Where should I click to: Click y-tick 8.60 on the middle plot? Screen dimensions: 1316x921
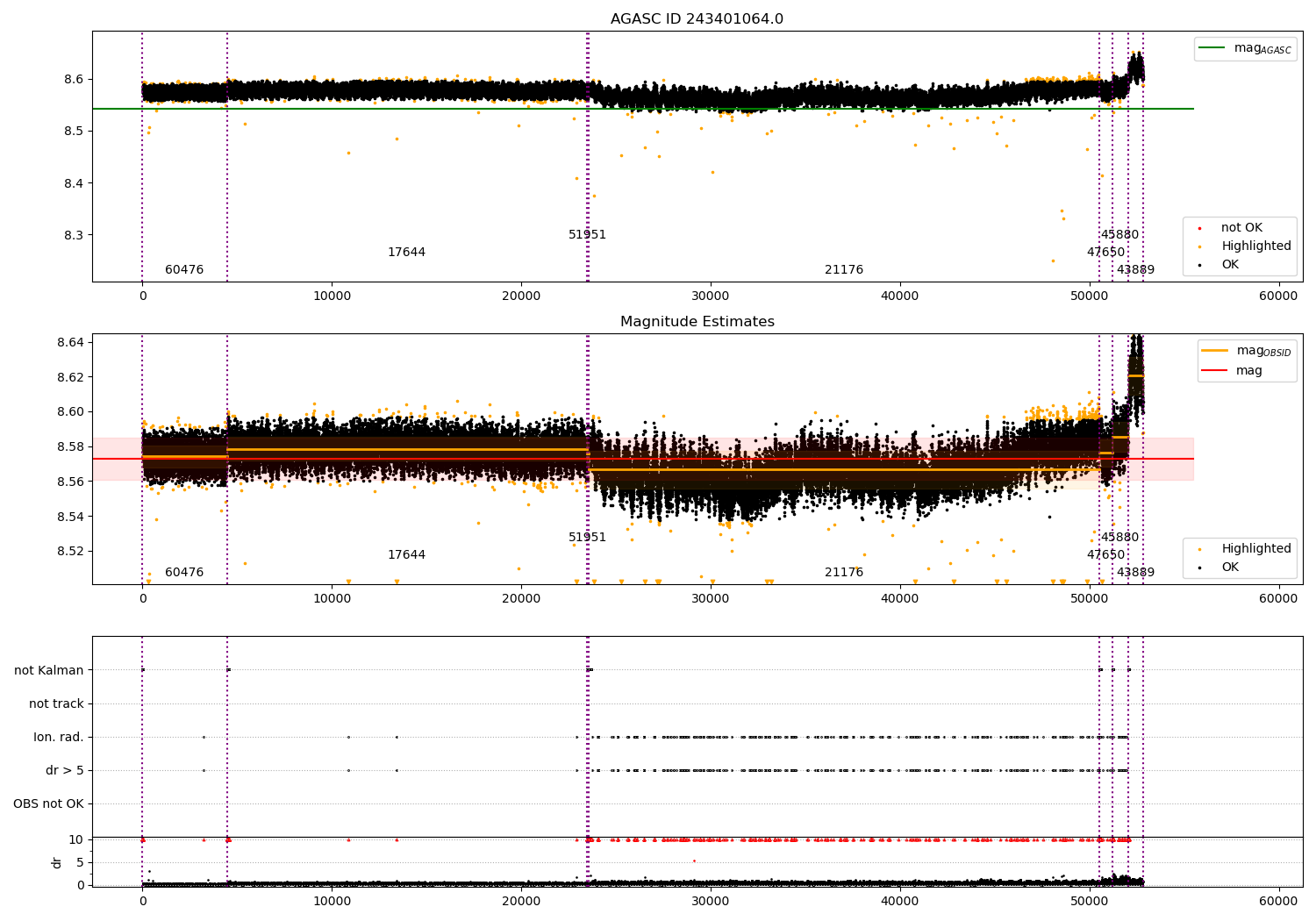coord(69,412)
